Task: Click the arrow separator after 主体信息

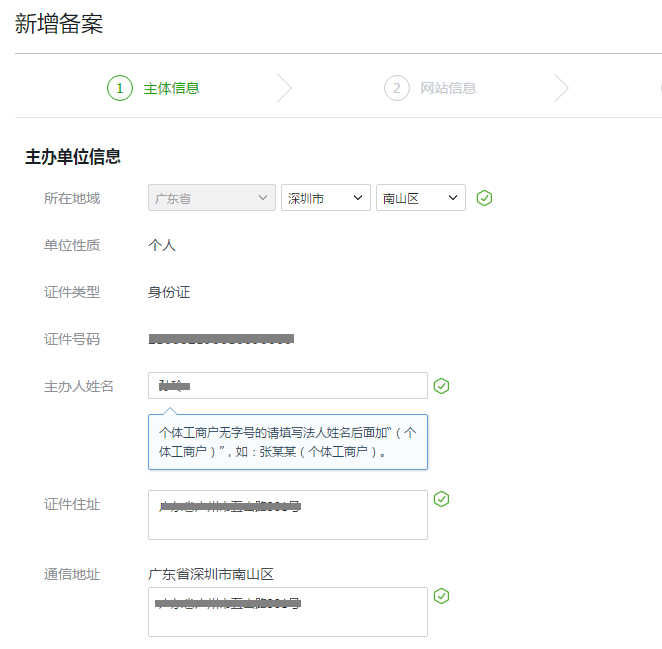Action: coord(284,88)
